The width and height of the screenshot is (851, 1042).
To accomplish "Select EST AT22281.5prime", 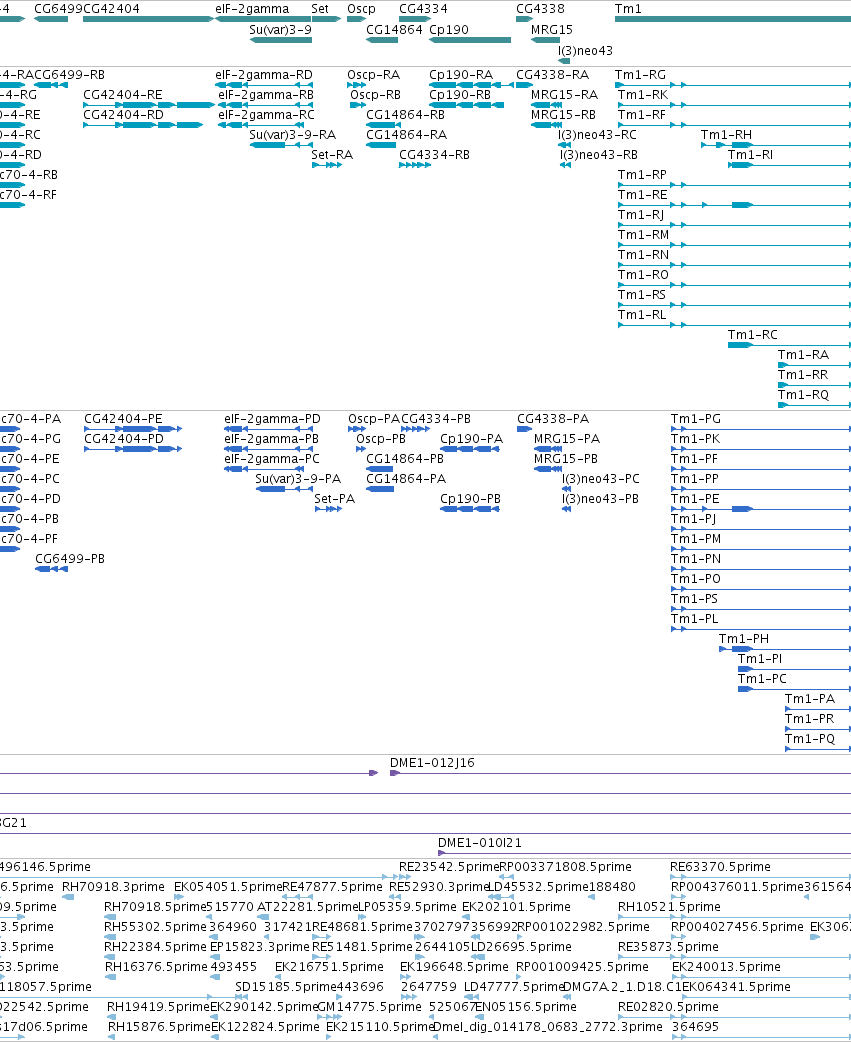I will tap(308, 906).
